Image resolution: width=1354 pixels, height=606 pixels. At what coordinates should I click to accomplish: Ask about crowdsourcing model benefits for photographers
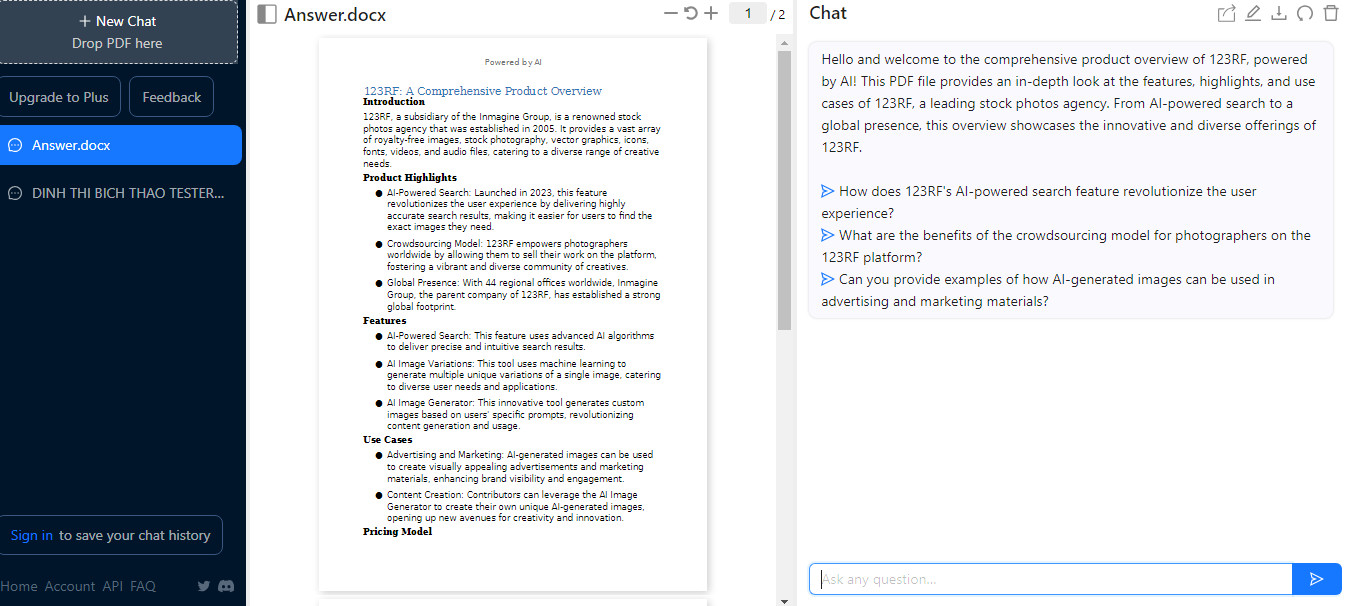point(1066,246)
